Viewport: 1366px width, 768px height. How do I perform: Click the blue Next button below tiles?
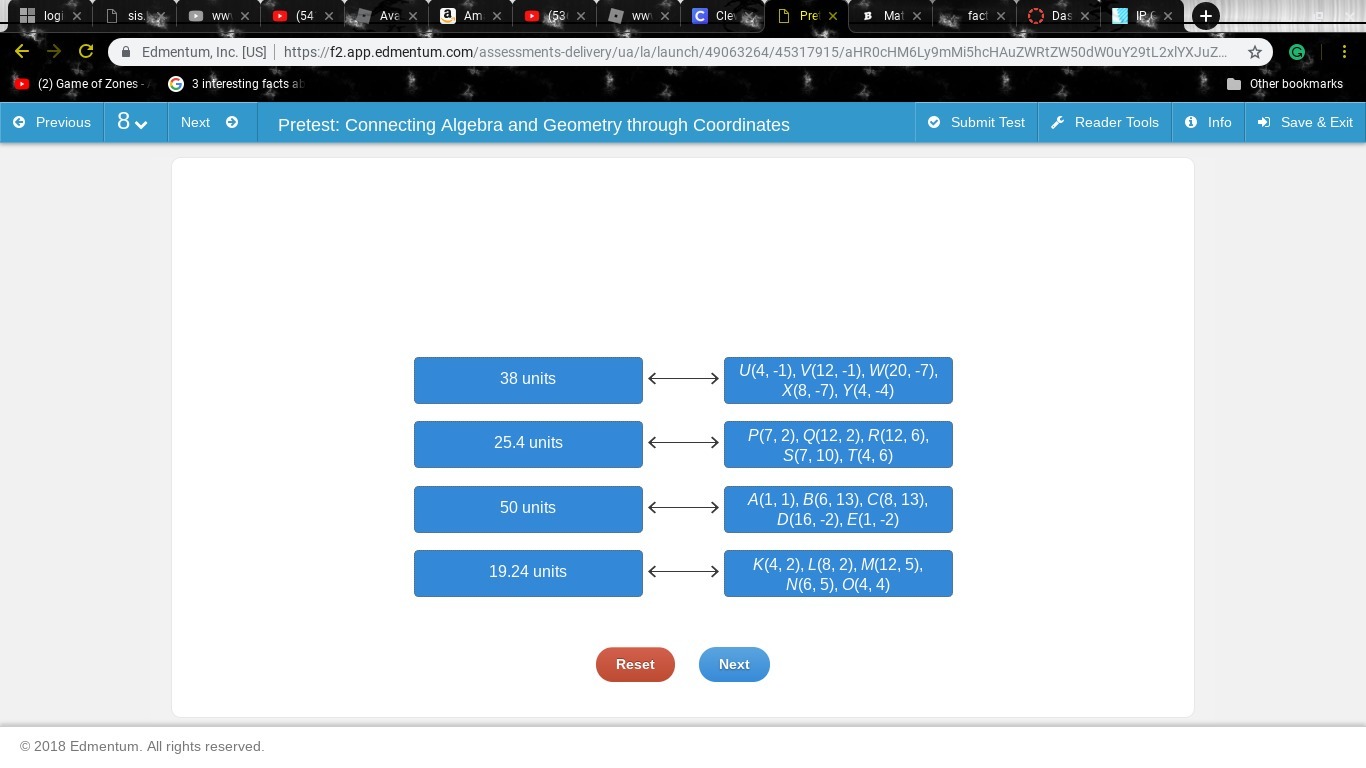[734, 664]
